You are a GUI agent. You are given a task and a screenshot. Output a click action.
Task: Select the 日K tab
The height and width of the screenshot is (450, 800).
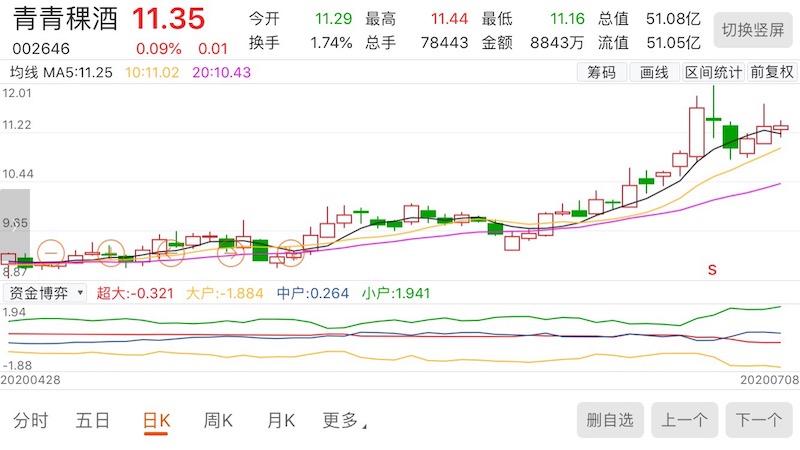click(156, 421)
